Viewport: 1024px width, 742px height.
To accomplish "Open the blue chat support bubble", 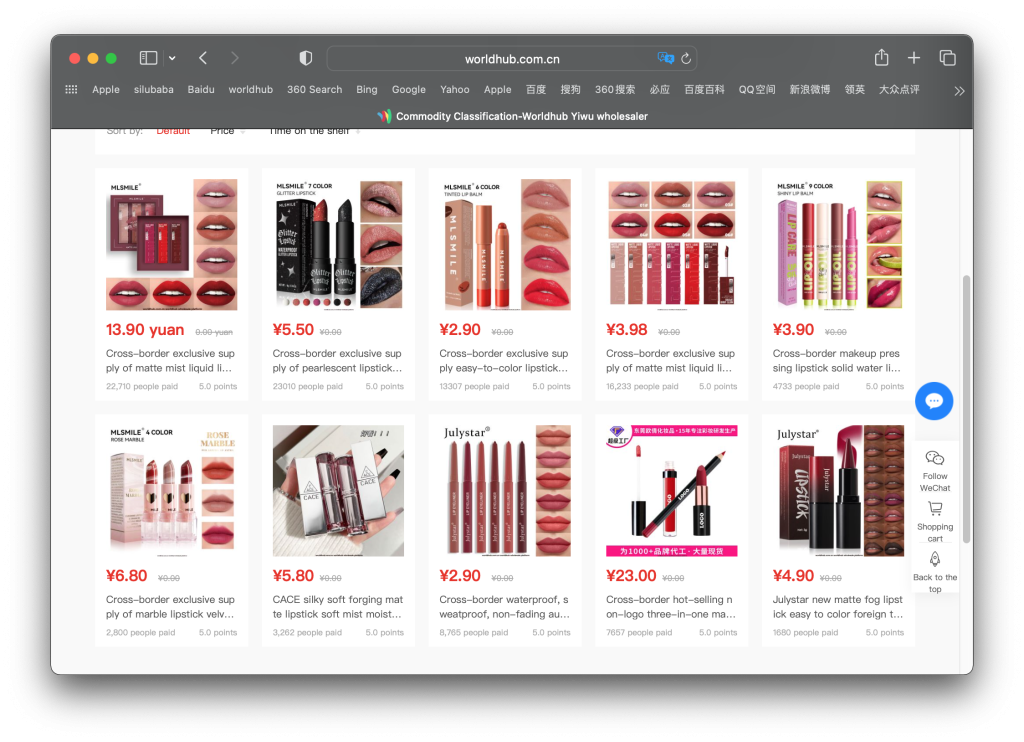I will [x=934, y=401].
